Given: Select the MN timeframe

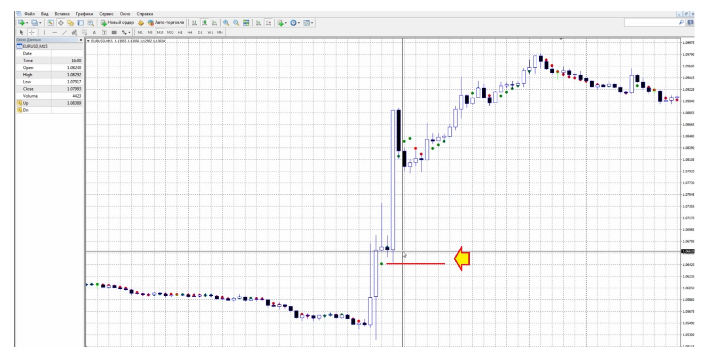Looking at the screenshot, I should (x=220, y=32).
